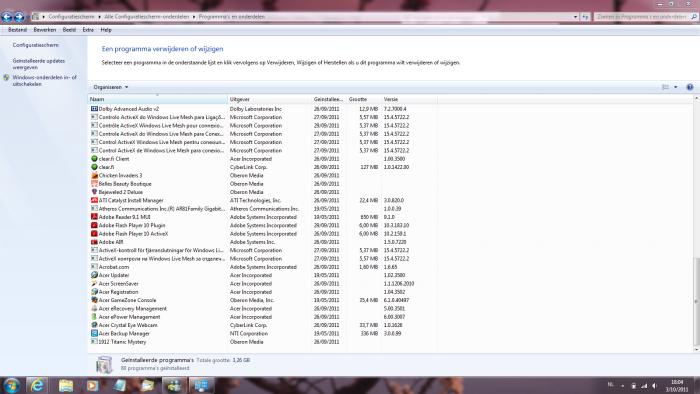
Task: Show hidden tray icons arrow
Action: pos(623,386)
